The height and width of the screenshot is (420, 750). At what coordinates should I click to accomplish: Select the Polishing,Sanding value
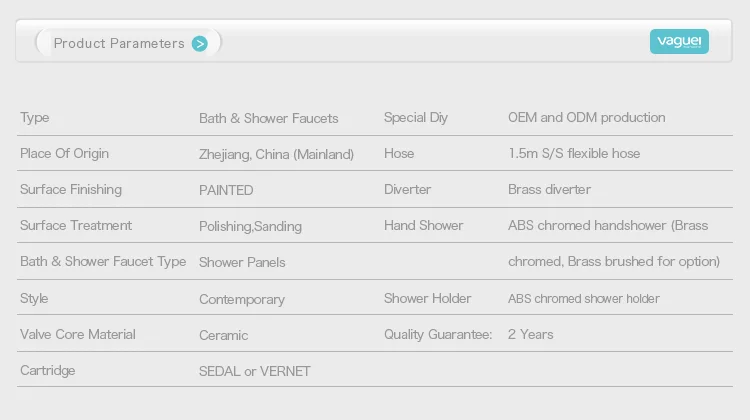(x=250, y=226)
